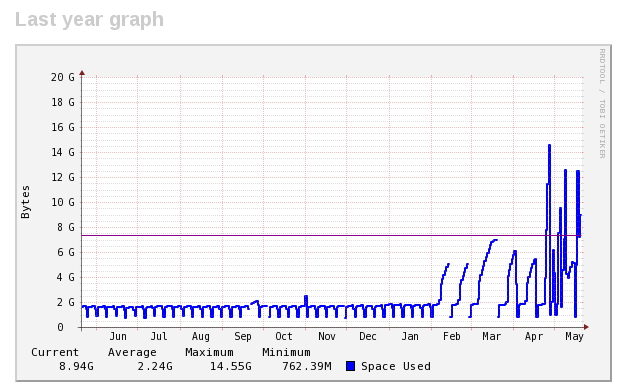The width and height of the screenshot is (630, 388).
Task: Click the Last year graph heading
Action: [x=90, y=20]
